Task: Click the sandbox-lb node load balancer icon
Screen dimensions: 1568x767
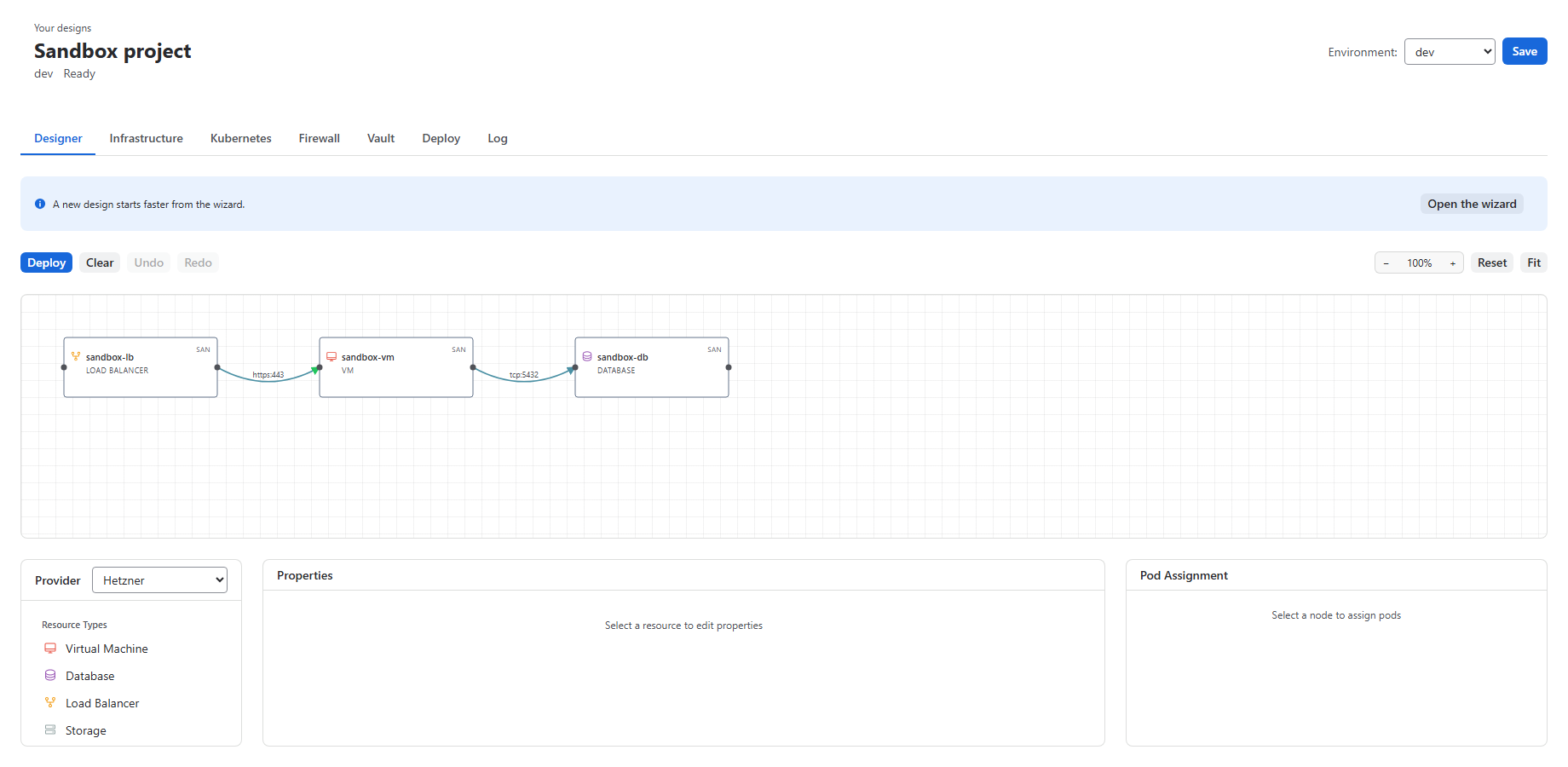Action: (x=76, y=356)
